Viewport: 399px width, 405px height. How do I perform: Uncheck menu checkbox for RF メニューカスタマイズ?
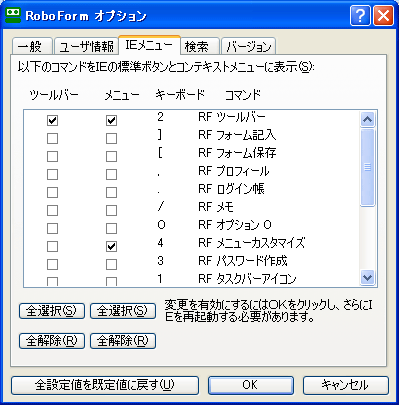point(111,246)
